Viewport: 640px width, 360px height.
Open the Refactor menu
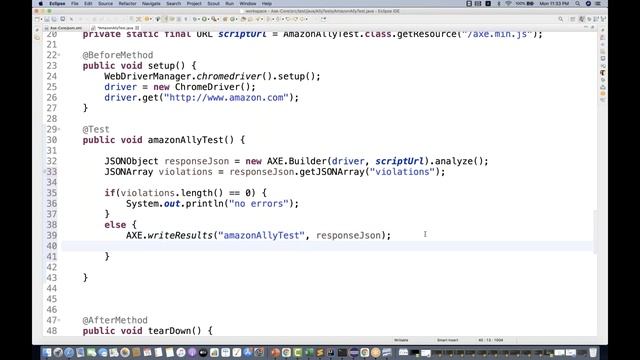point(127,3)
